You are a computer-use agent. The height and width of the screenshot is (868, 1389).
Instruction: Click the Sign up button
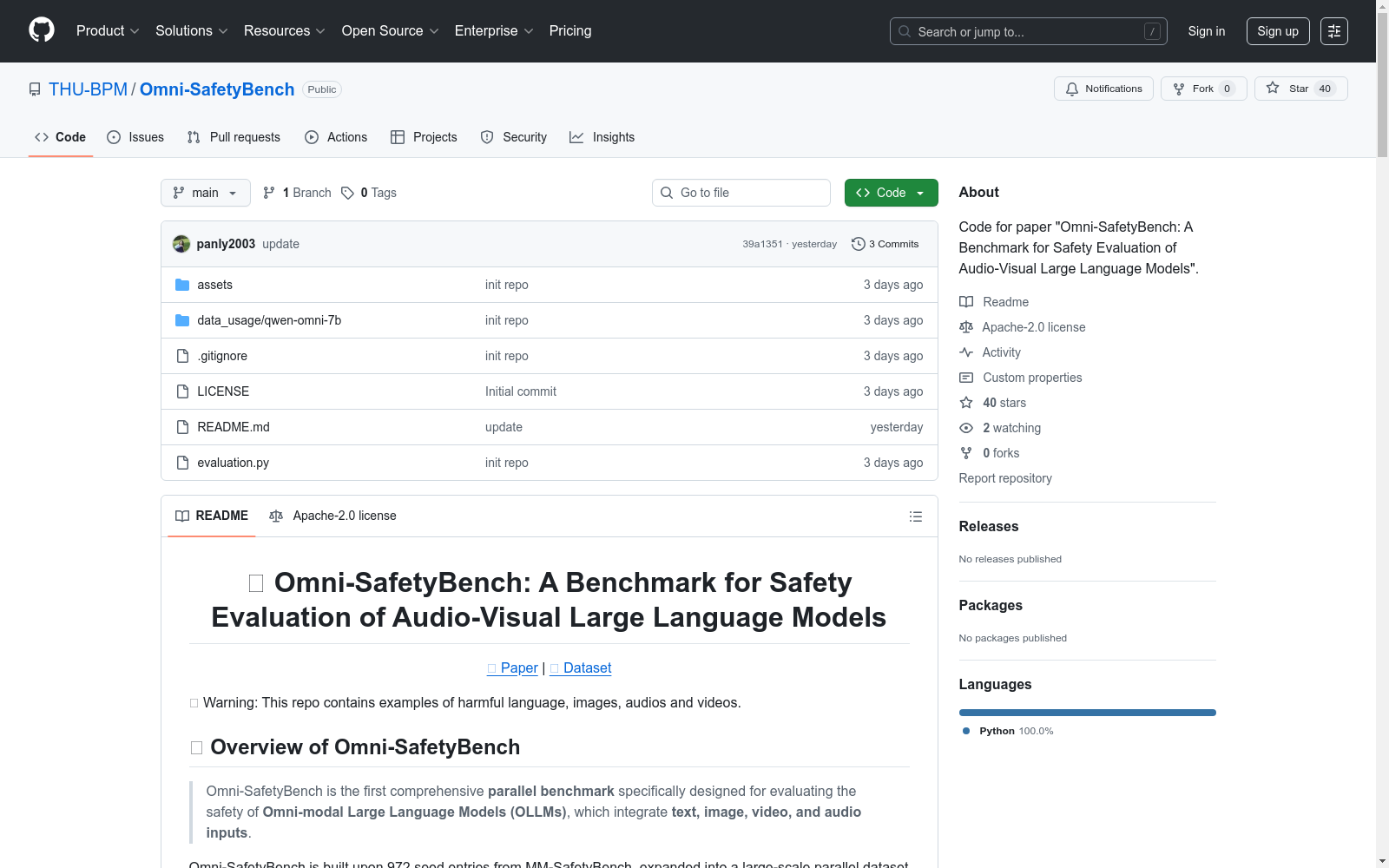coord(1277,31)
